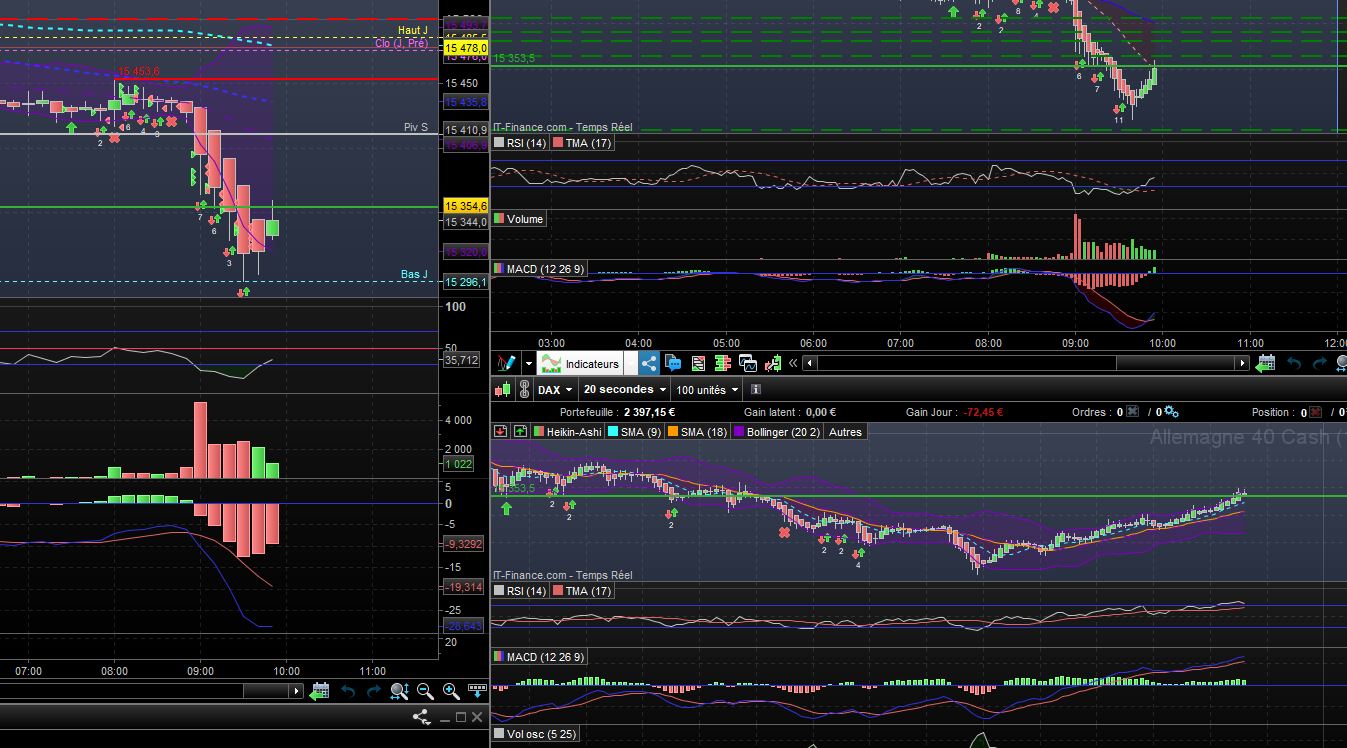
Task: Undo last action in left chart toolbar
Action: coord(348,691)
